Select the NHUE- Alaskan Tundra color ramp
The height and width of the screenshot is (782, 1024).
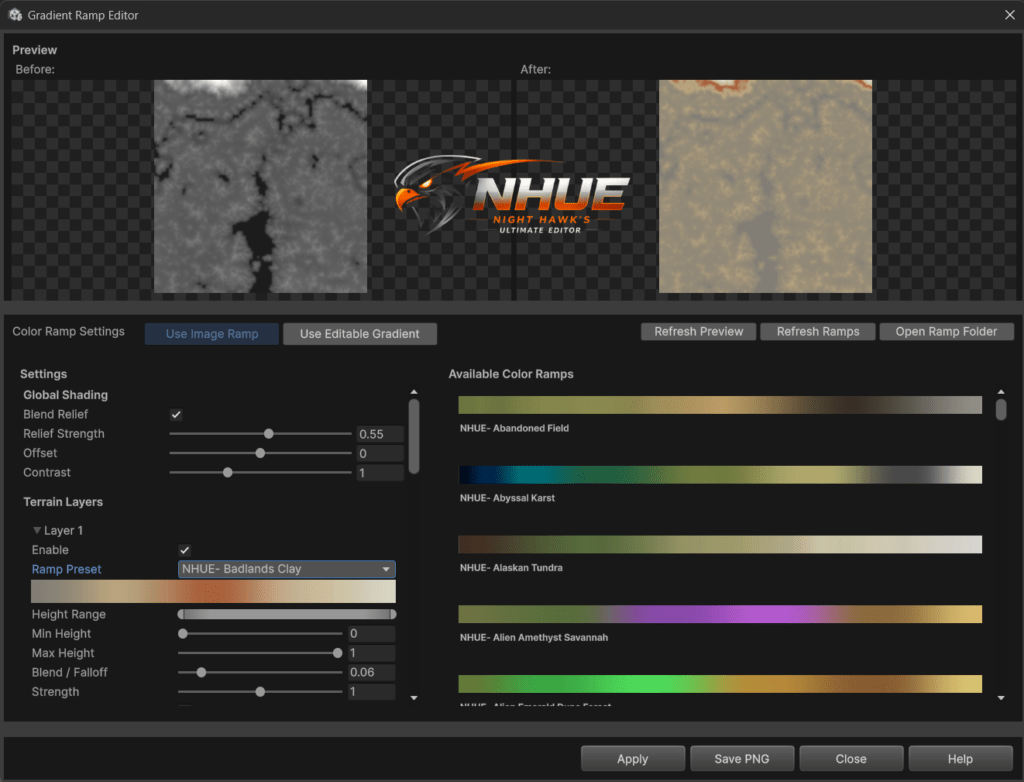[720, 544]
